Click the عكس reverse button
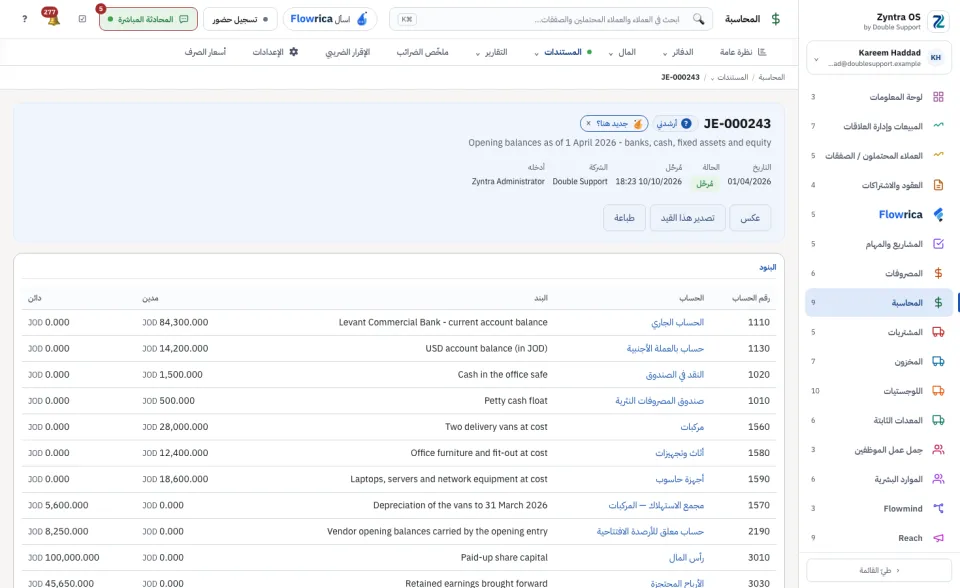 point(750,218)
